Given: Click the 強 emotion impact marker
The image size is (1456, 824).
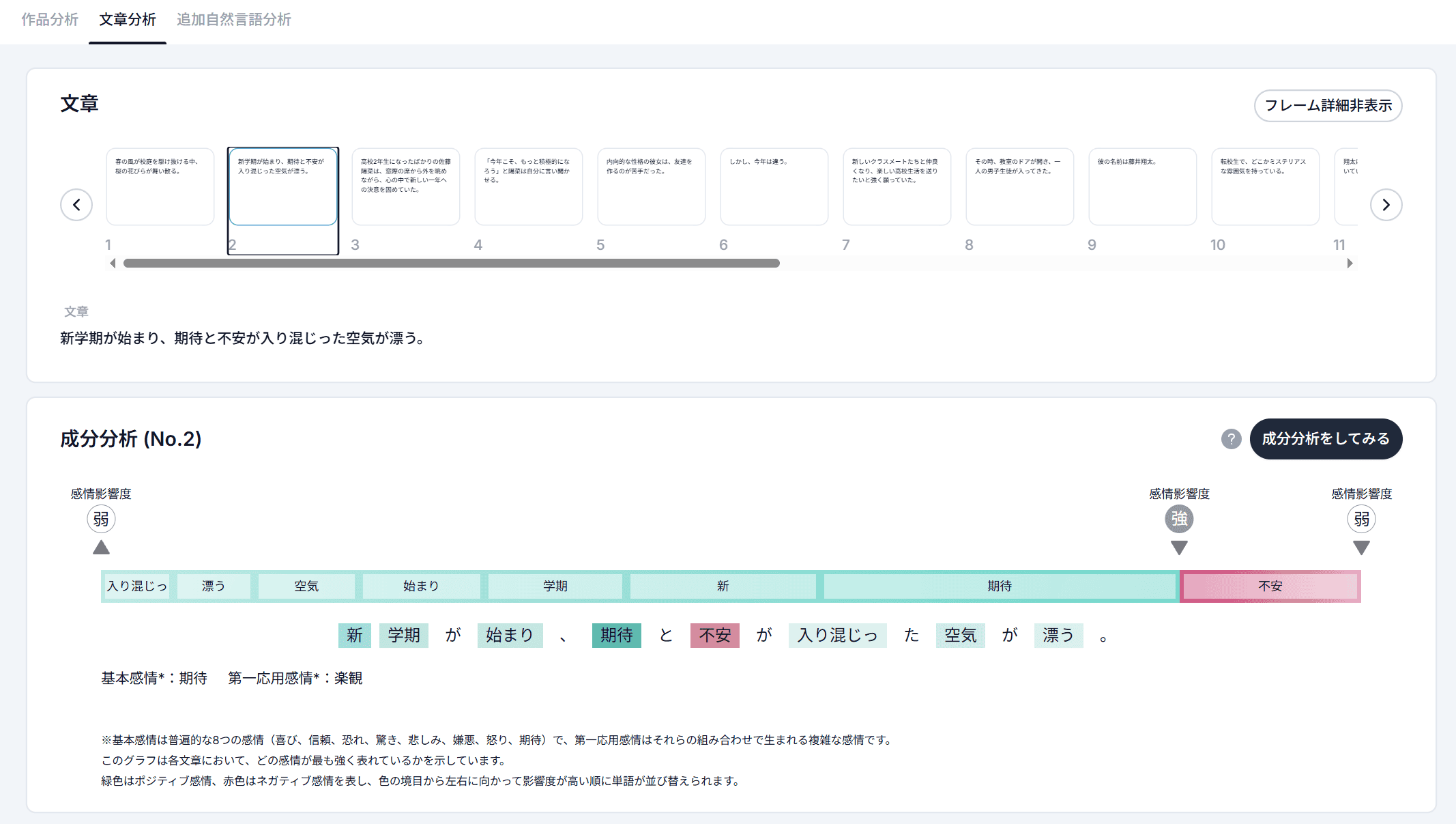Looking at the screenshot, I should point(1179,520).
